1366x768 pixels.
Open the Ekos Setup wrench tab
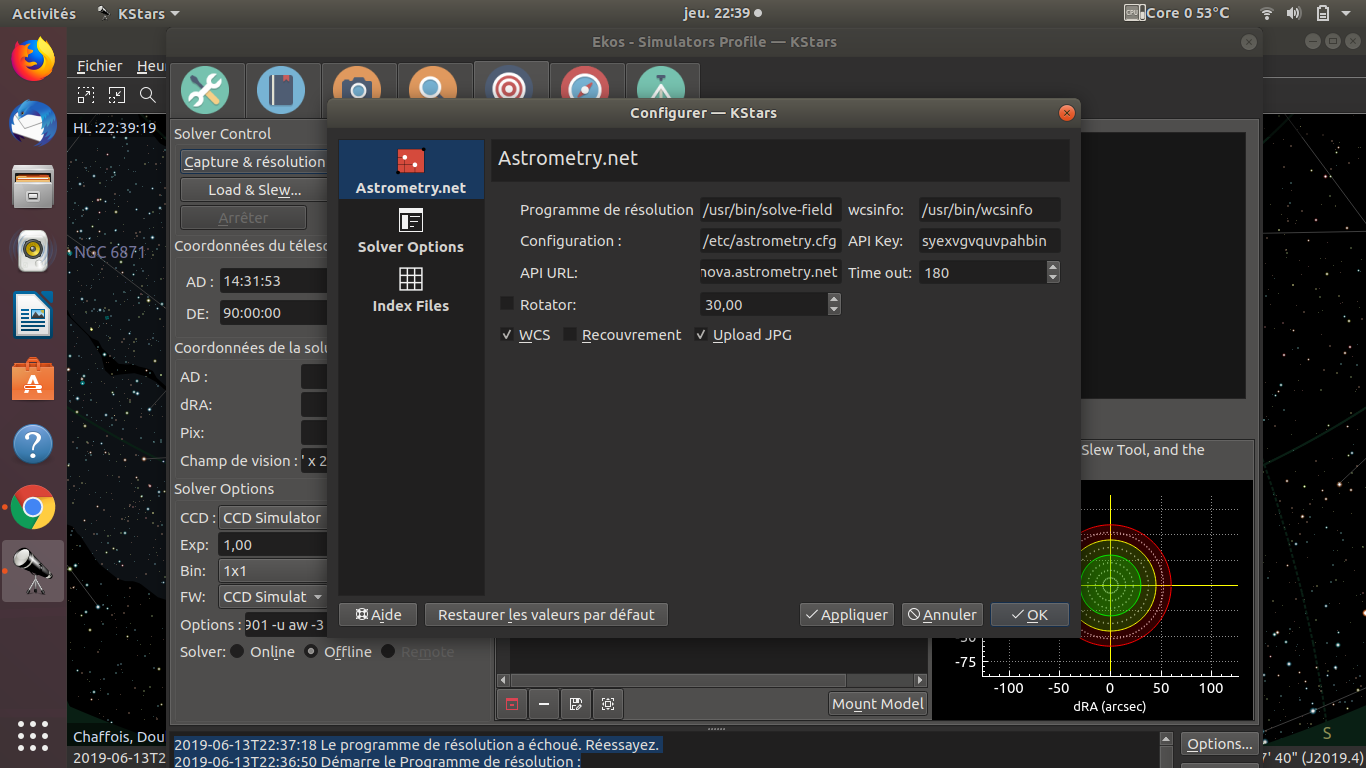205,90
